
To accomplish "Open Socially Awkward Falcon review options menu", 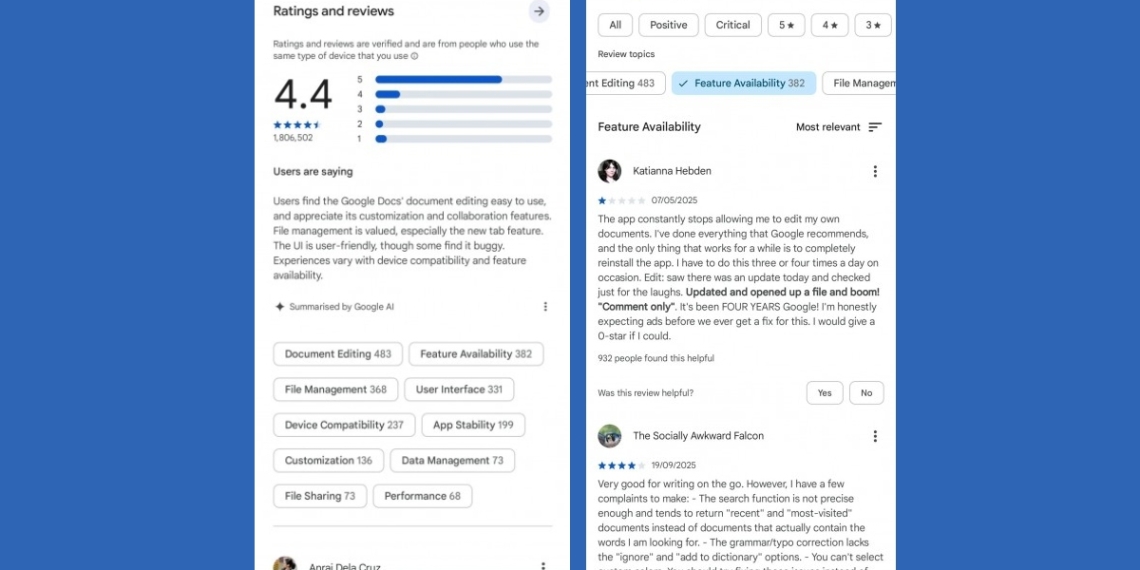I will click(x=875, y=436).
